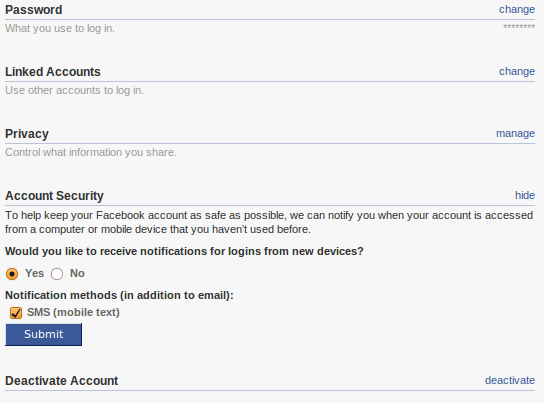Viewport: 544px width, 403px height.
Task: Select the Yes radio button for login notifications
Action: tap(12, 274)
